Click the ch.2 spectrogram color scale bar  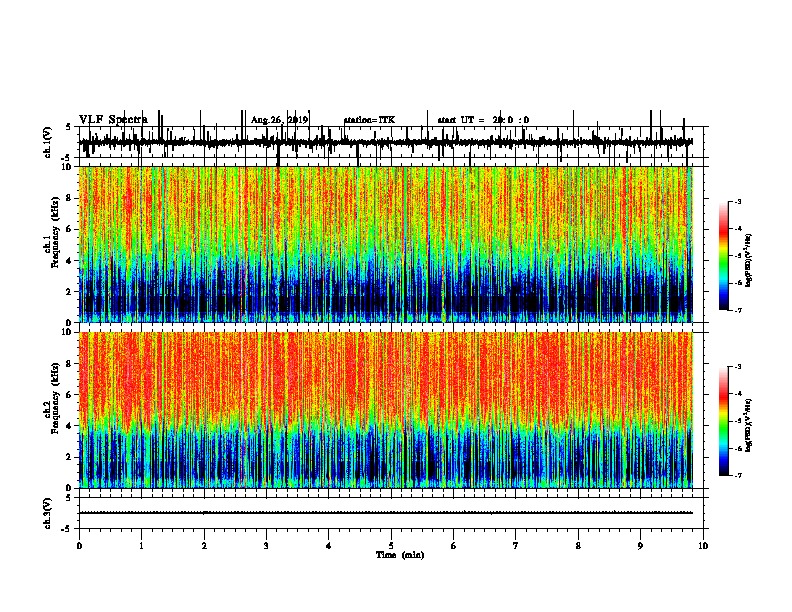[724, 421]
